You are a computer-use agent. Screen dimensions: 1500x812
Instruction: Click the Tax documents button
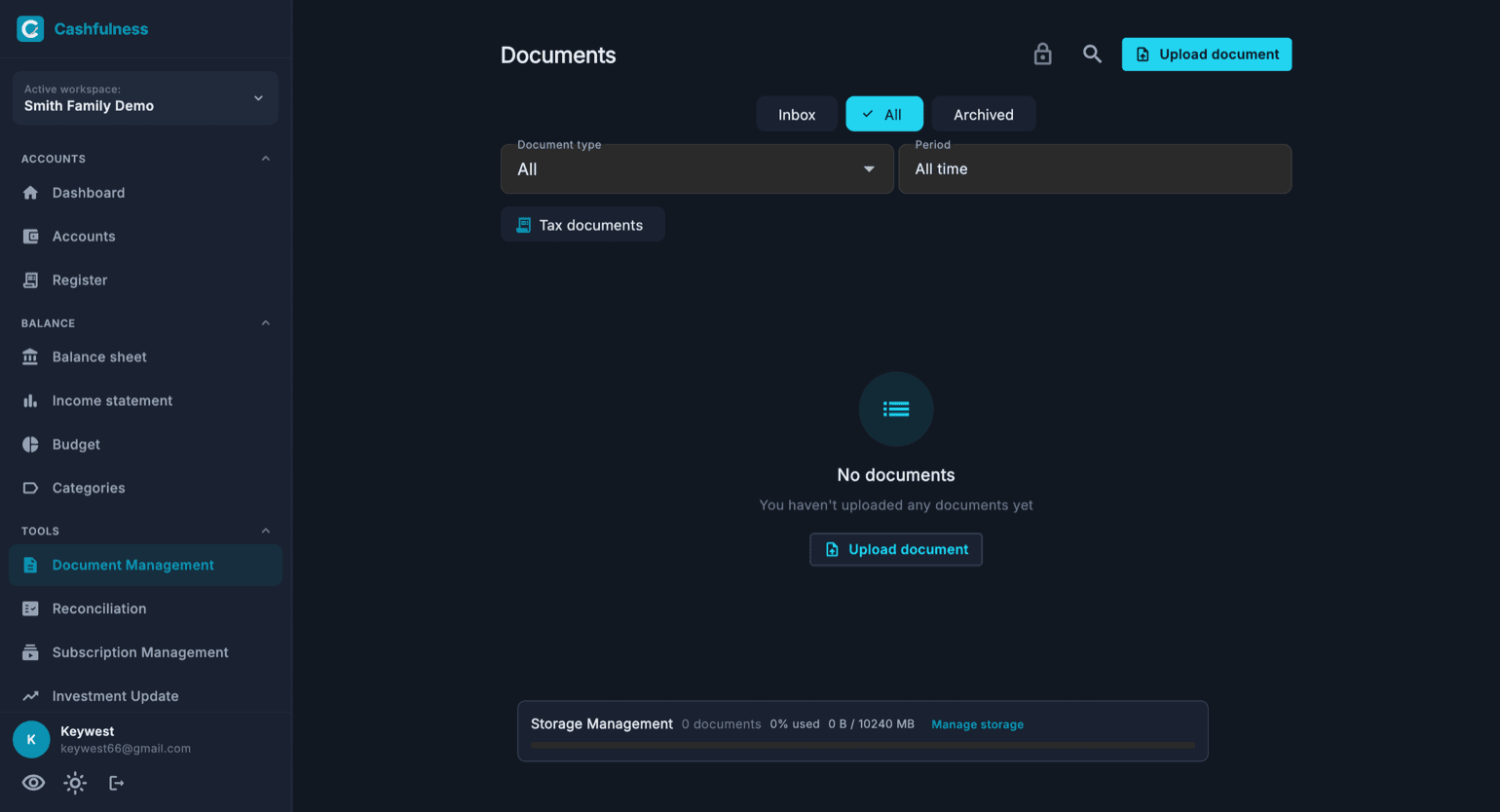(582, 225)
